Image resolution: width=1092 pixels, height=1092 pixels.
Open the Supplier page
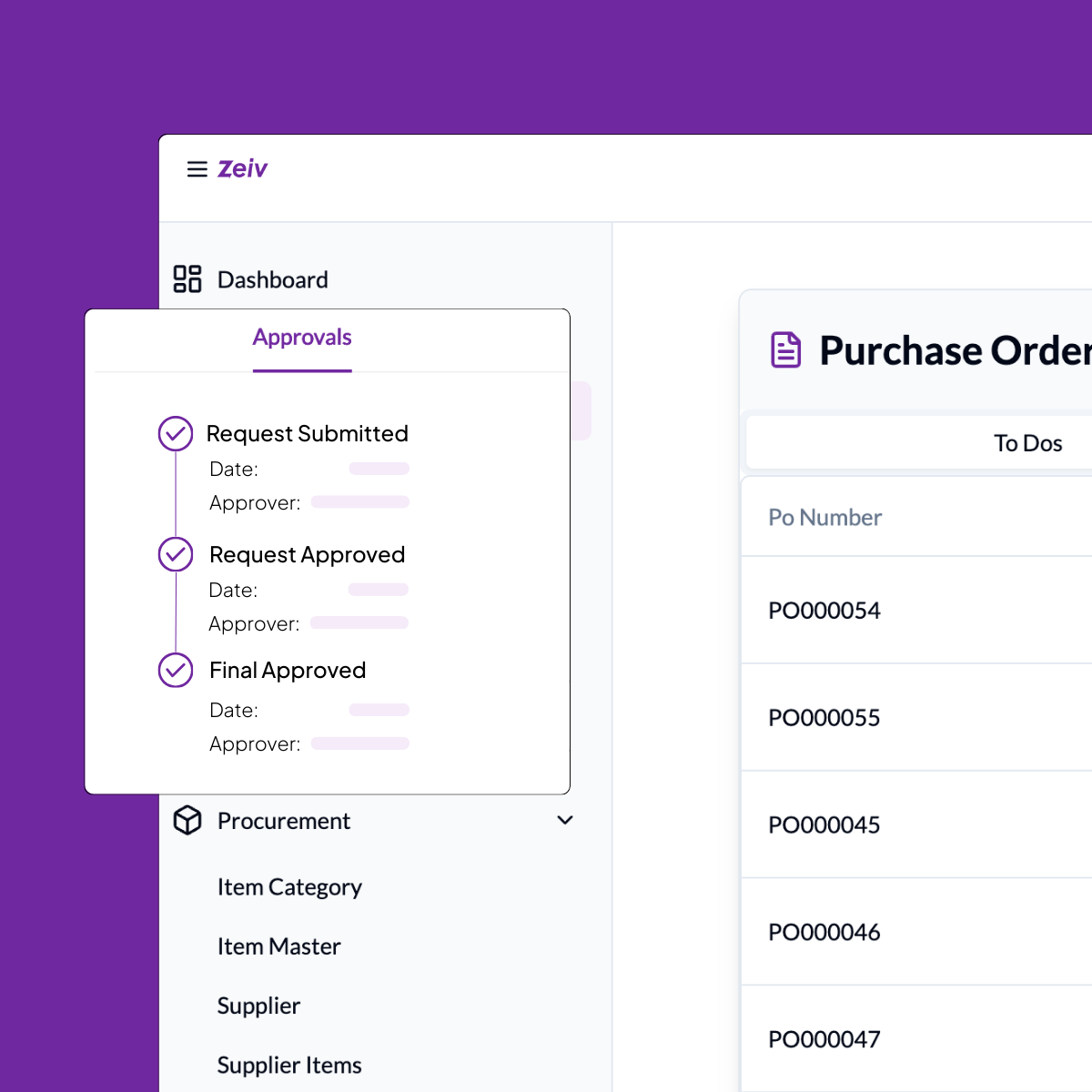coord(258,1006)
